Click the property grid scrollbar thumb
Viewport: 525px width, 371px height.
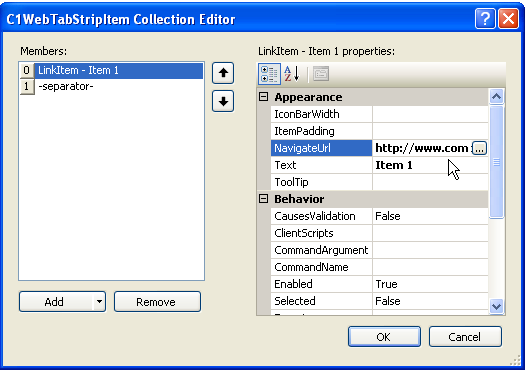tap(496, 162)
